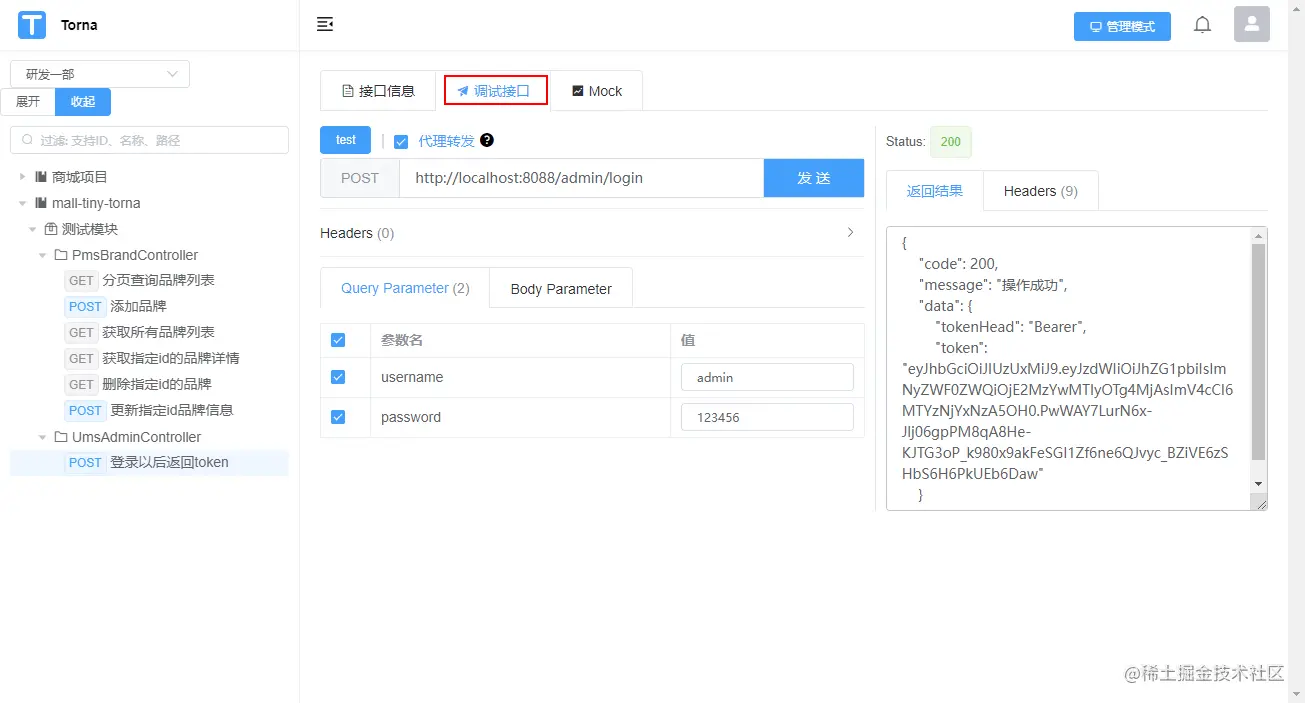This screenshot has height=703, width=1305.
Task: Click the 200 status badge
Action: tap(950, 142)
